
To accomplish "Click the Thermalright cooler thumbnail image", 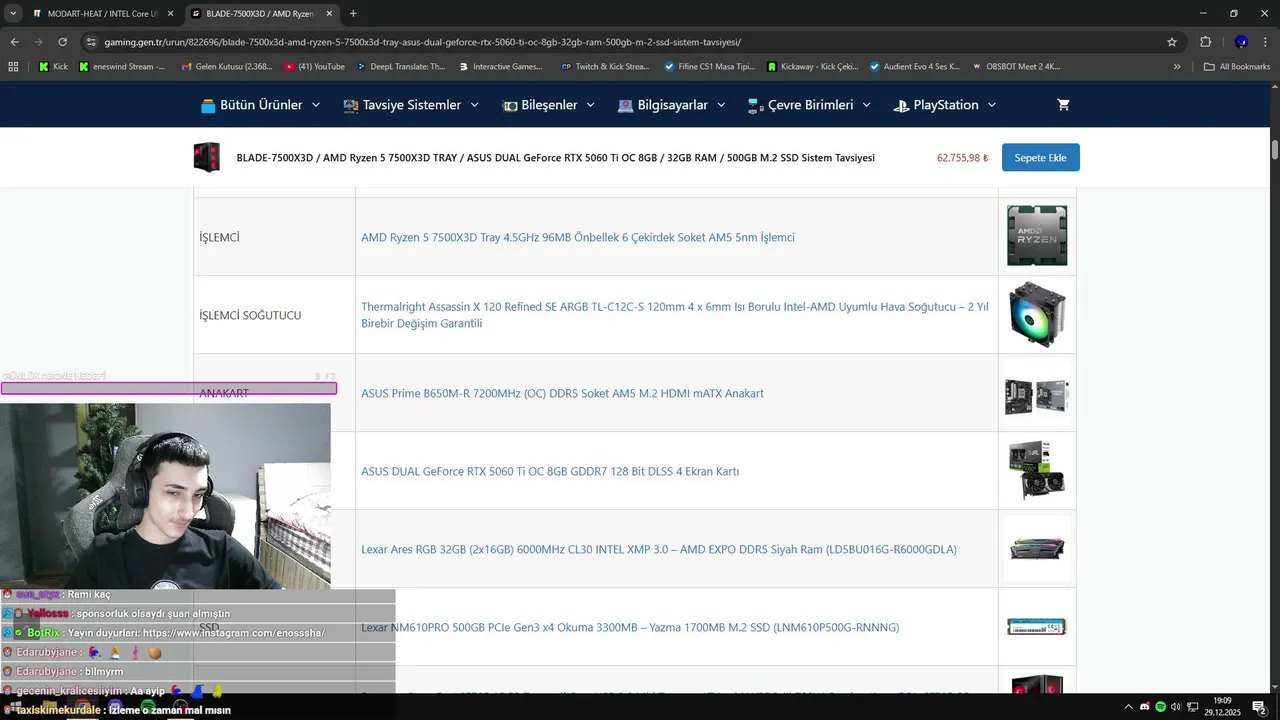I will pyautogui.click(x=1037, y=314).
